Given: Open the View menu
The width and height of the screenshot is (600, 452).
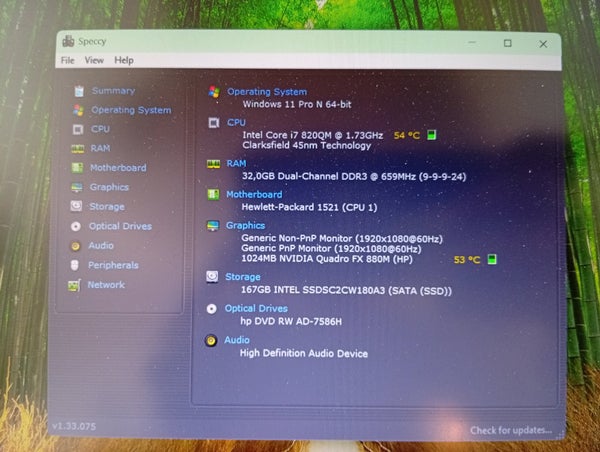Looking at the screenshot, I should point(94,60).
